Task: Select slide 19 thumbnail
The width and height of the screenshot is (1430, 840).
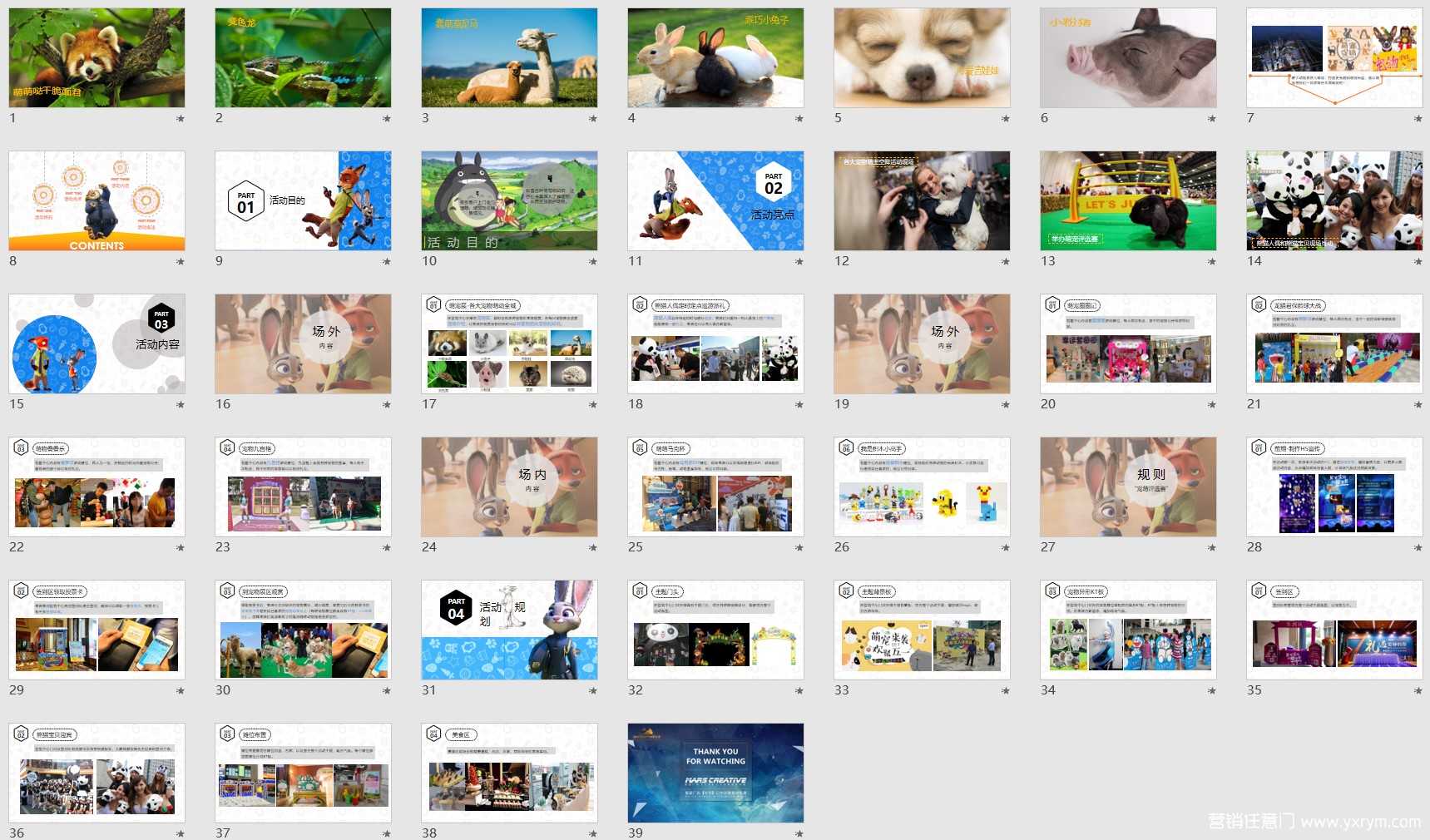Action: [x=922, y=343]
